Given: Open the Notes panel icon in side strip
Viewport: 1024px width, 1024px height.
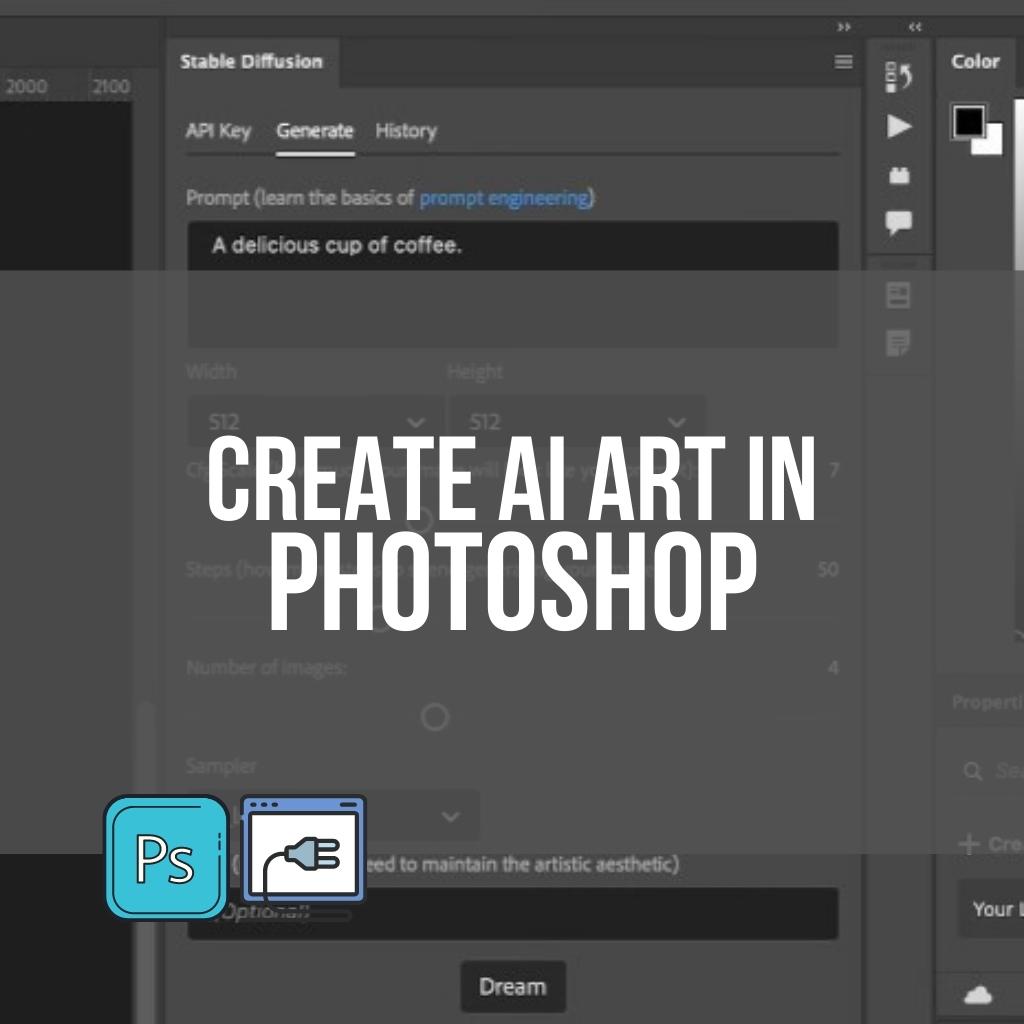Looking at the screenshot, I should coord(899,344).
